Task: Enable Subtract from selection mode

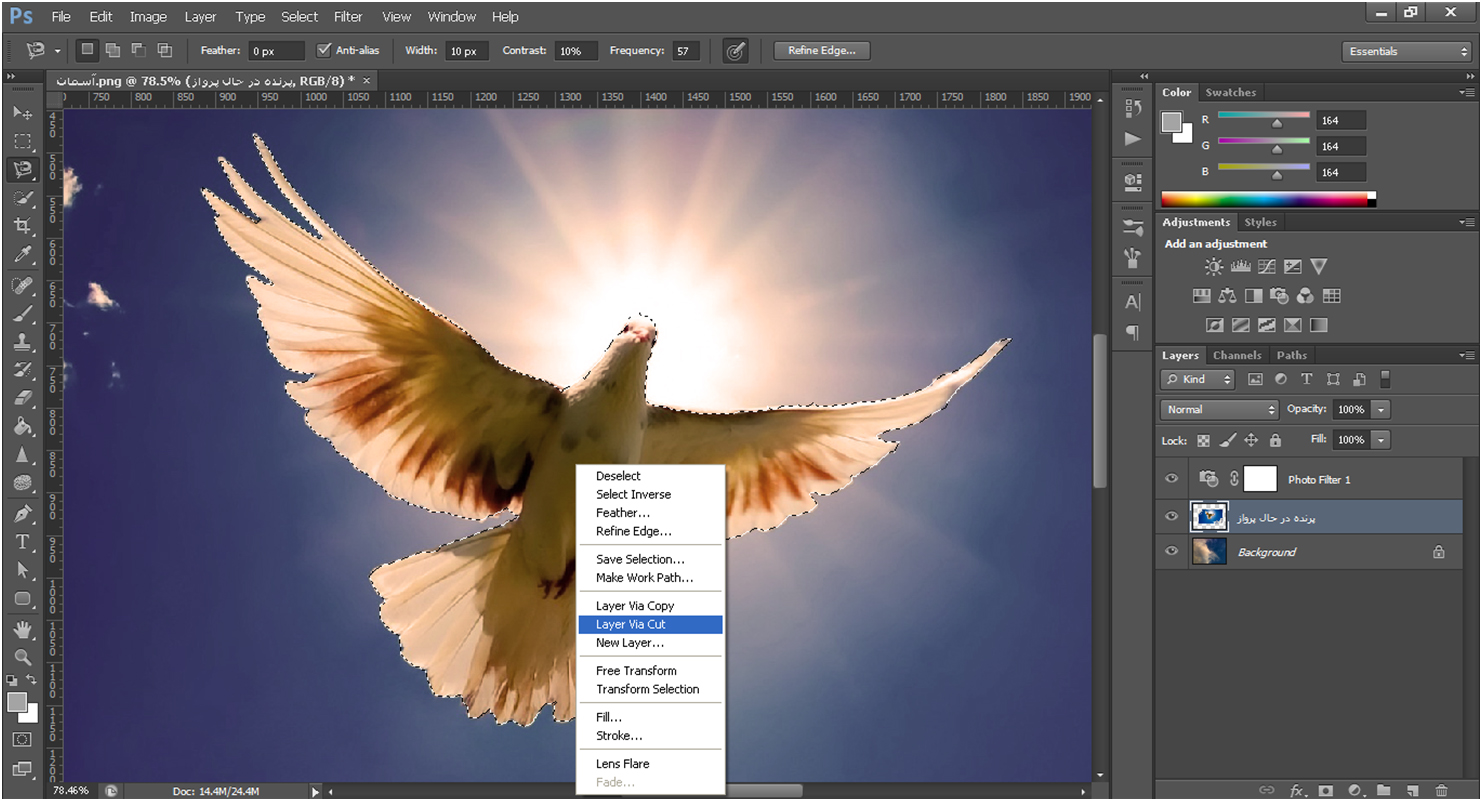Action: point(139,50)
